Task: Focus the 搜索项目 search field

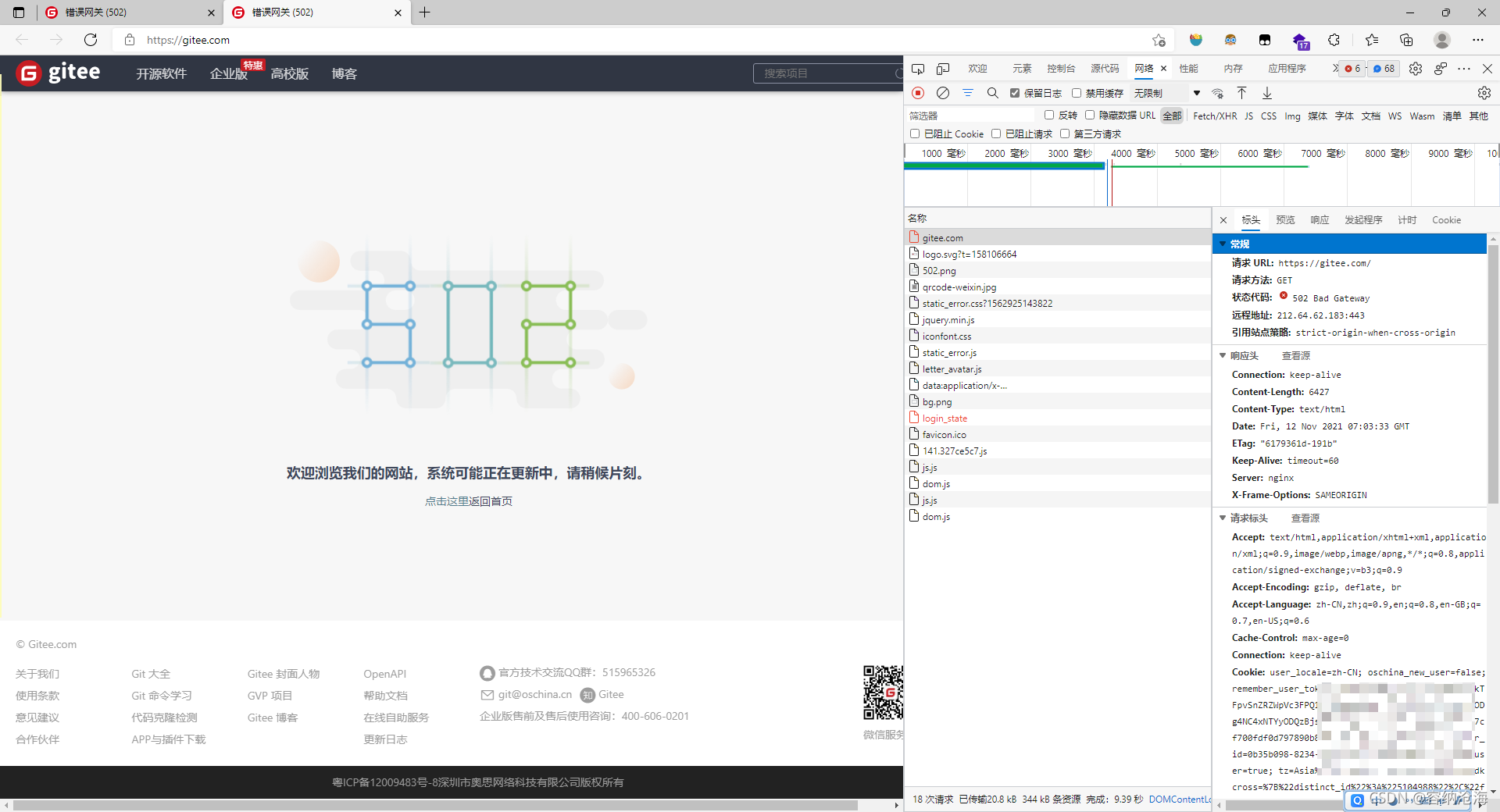Action: pyautogui.click(x=827, y=73)
